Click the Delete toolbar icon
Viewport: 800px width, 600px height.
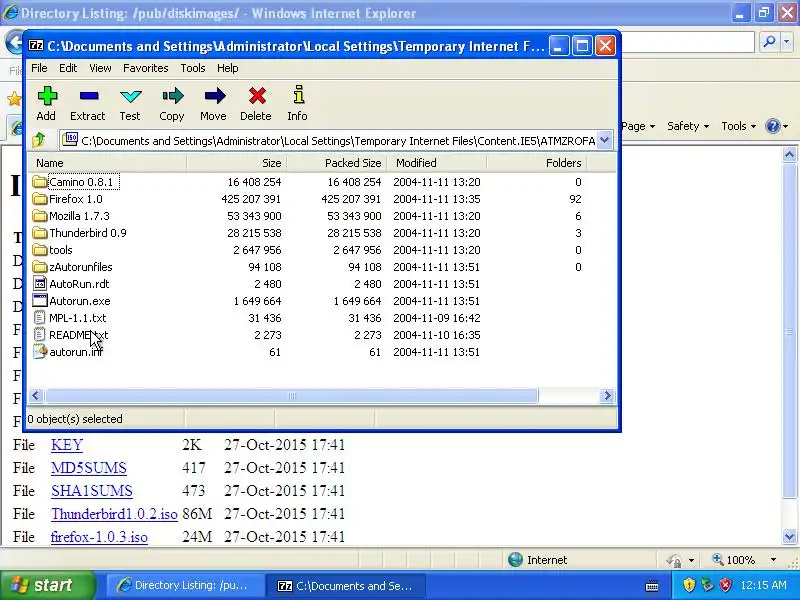point(257,96)
